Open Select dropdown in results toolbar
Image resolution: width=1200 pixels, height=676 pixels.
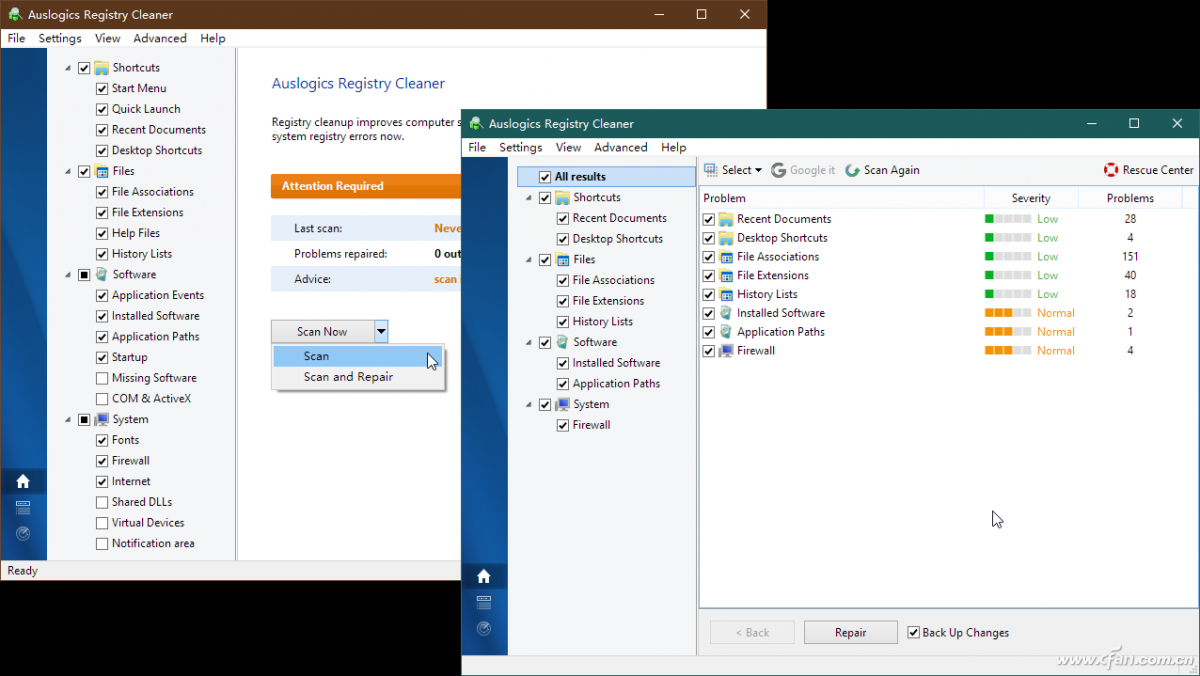(758, 171)
